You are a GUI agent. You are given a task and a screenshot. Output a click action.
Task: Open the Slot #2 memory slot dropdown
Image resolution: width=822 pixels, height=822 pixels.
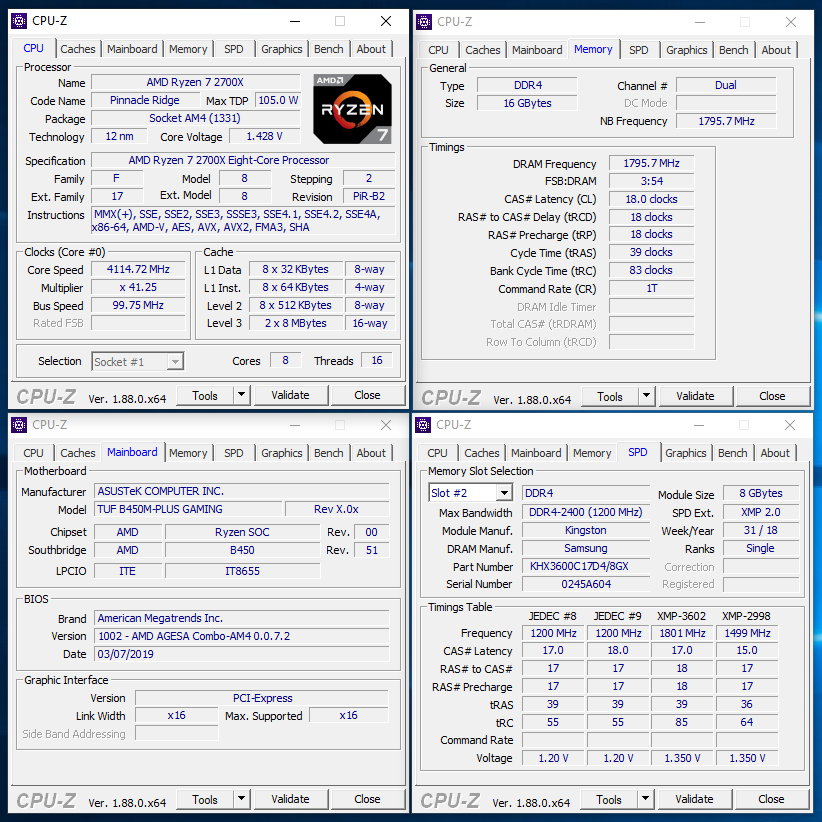504,493
